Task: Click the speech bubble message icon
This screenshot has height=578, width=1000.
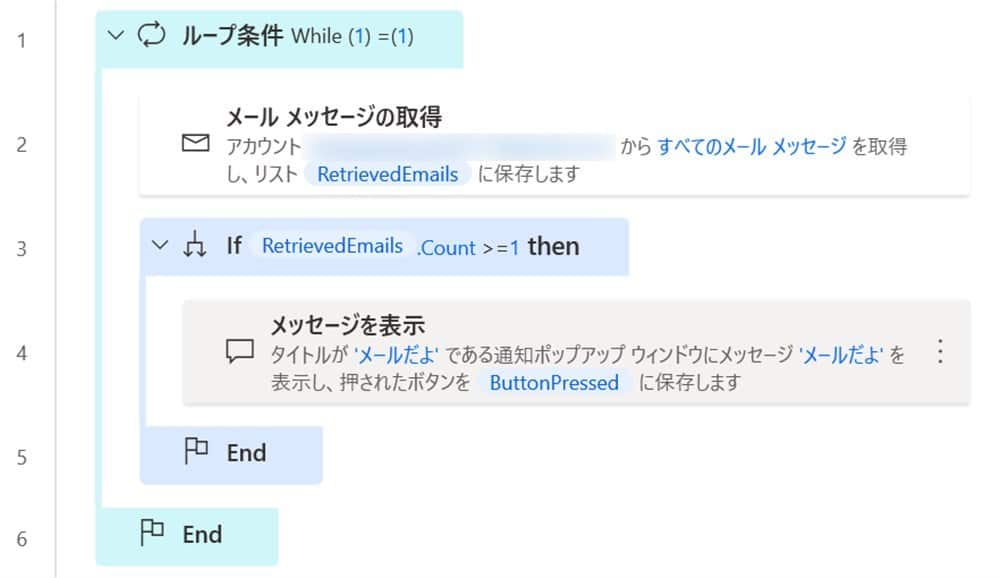Action: coord(240,353)
